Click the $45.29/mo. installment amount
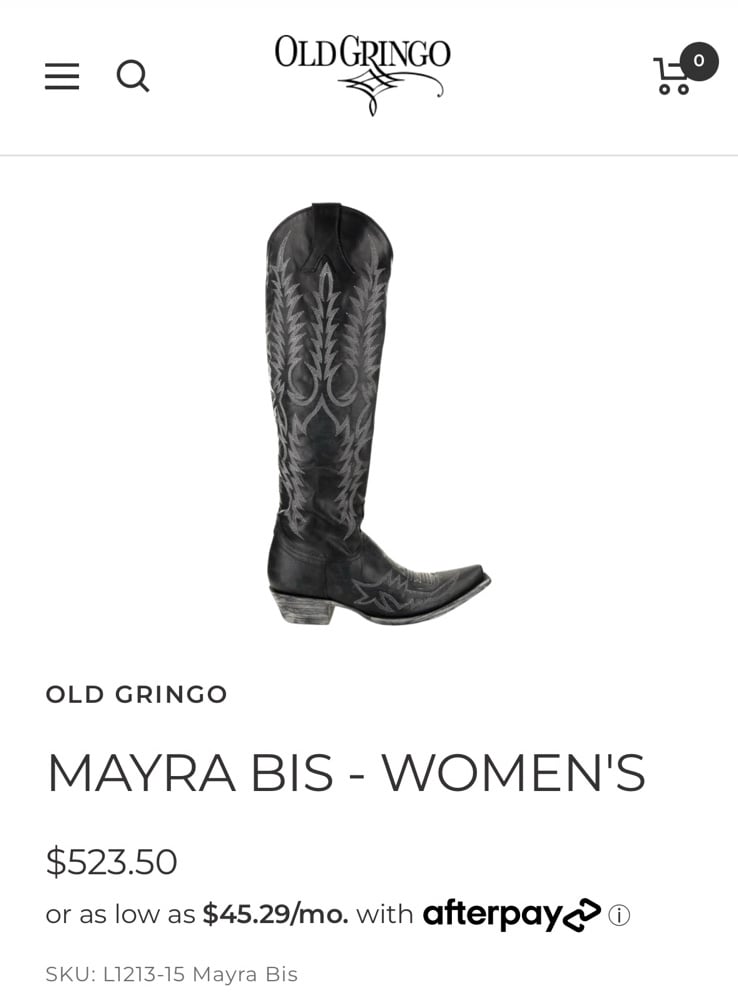Screen dimensions: 738x998 pyautogui.click(x=275, y=915)
